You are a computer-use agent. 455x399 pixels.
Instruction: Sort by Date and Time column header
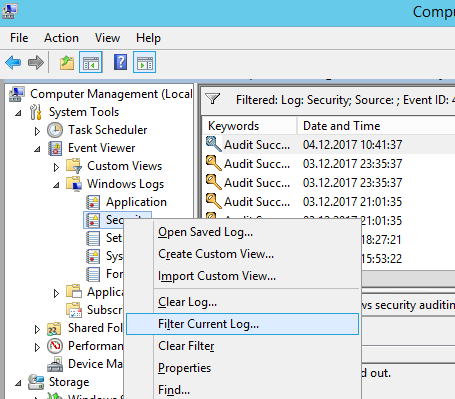click(x=376, y=126)
